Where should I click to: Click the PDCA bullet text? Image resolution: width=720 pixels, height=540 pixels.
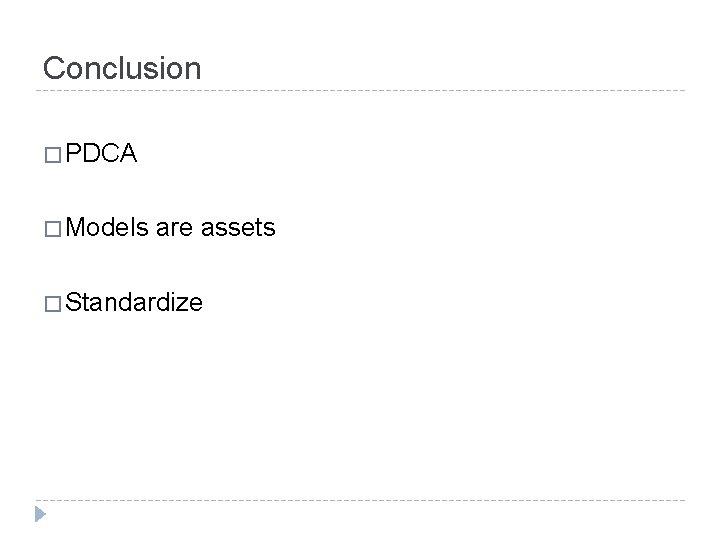tap(103, 154)
